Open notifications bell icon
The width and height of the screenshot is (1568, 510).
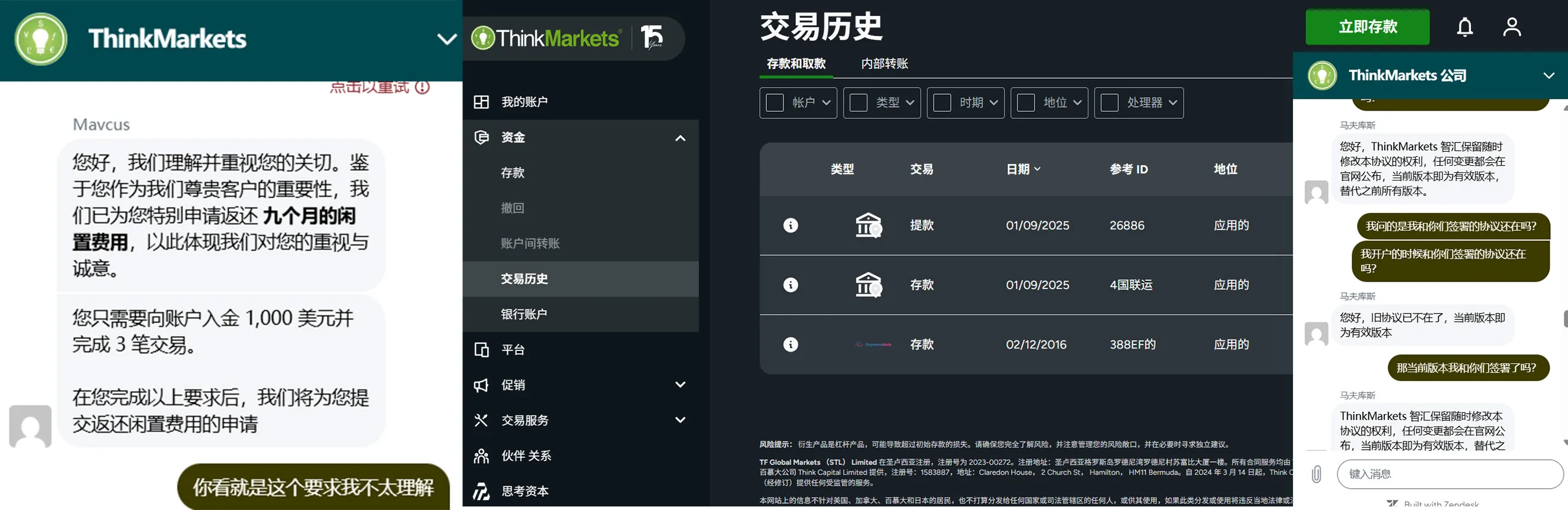click(x=1465, y=27)
